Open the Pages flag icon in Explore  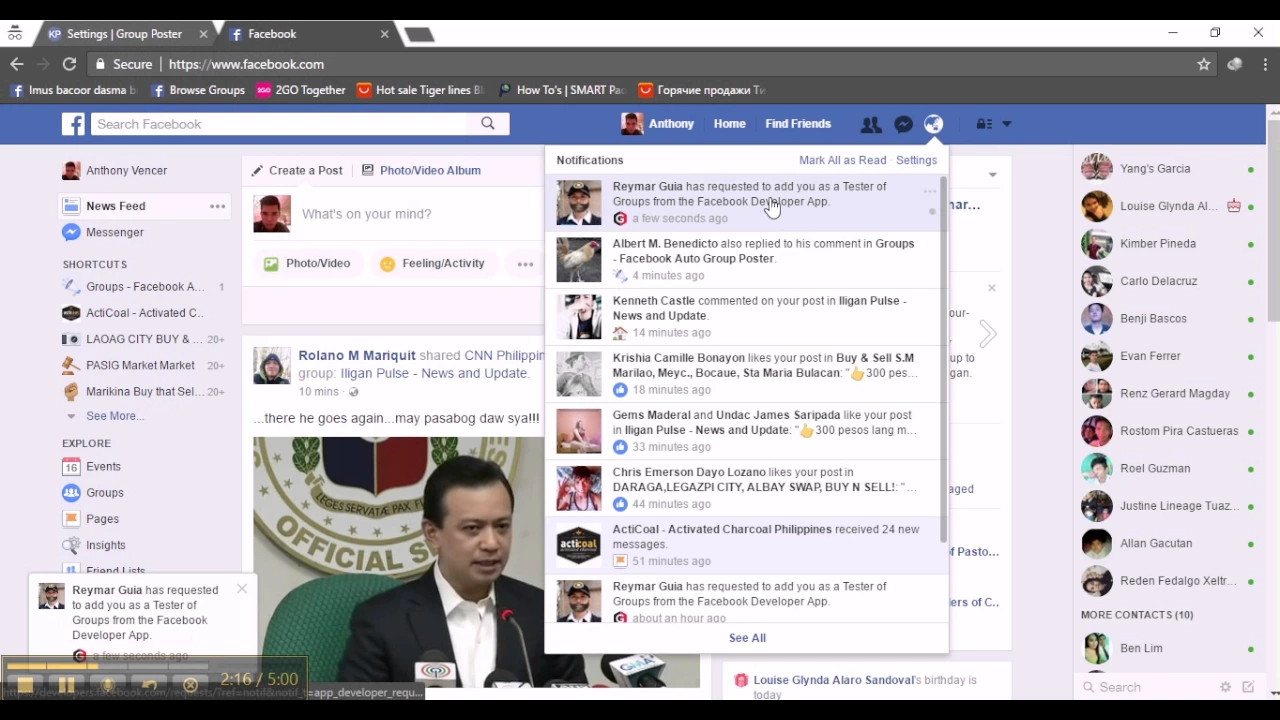click(71, 519)
